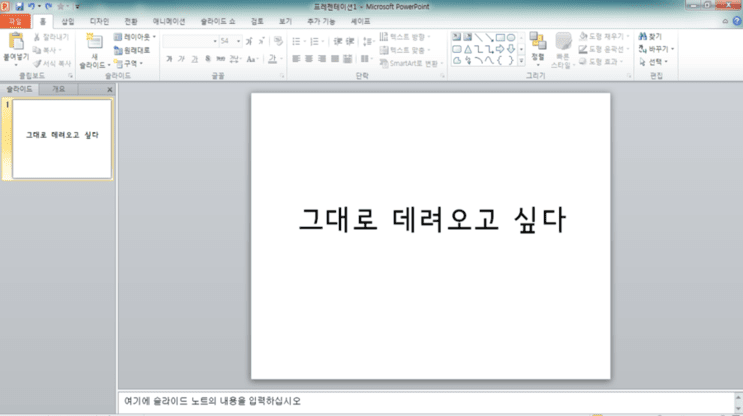Open the Insert (삽입) ribbon tab
The width and height of the screenshot is (743, 416).
pyautogui.click(x=68, y=21)
